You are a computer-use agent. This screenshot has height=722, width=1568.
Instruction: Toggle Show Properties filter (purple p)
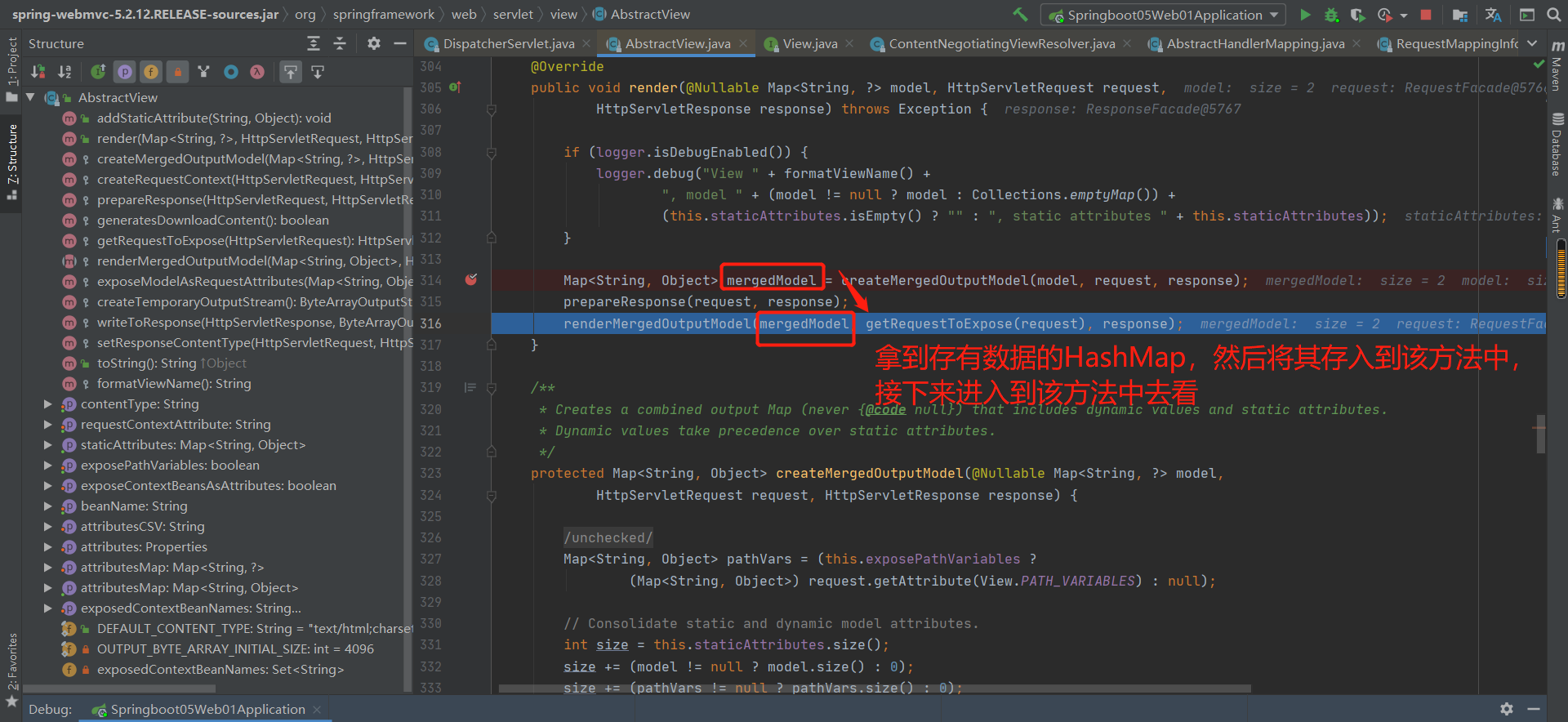pos(124,72)
